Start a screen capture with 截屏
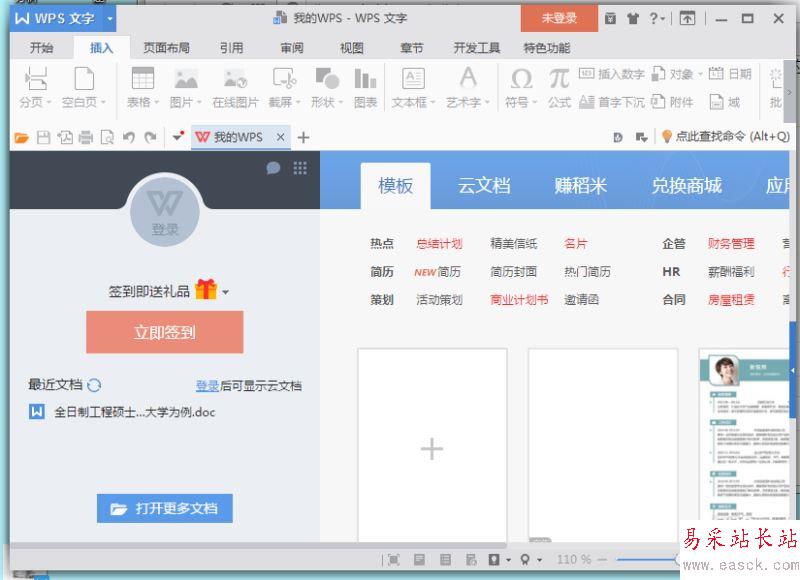 284,88
